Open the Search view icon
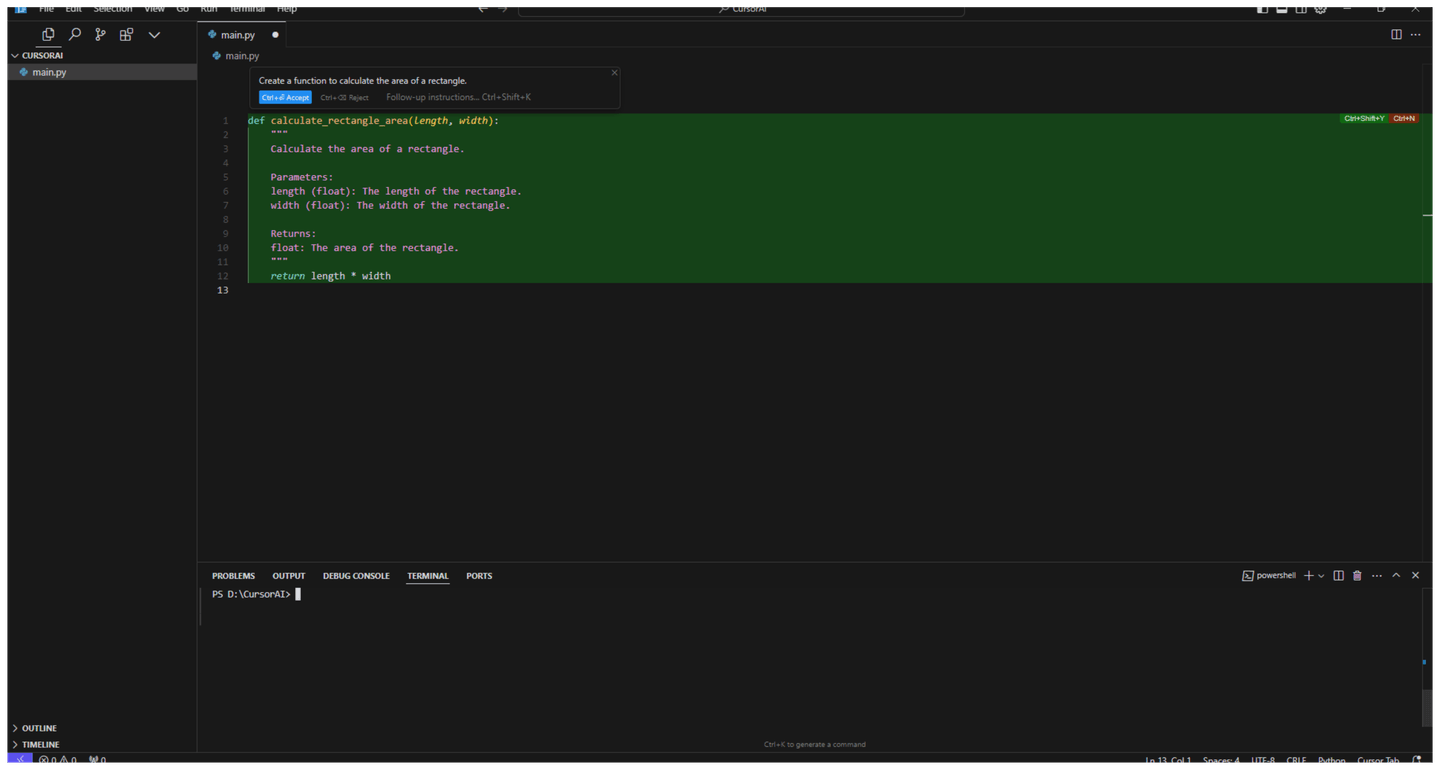 coord(74,34)
